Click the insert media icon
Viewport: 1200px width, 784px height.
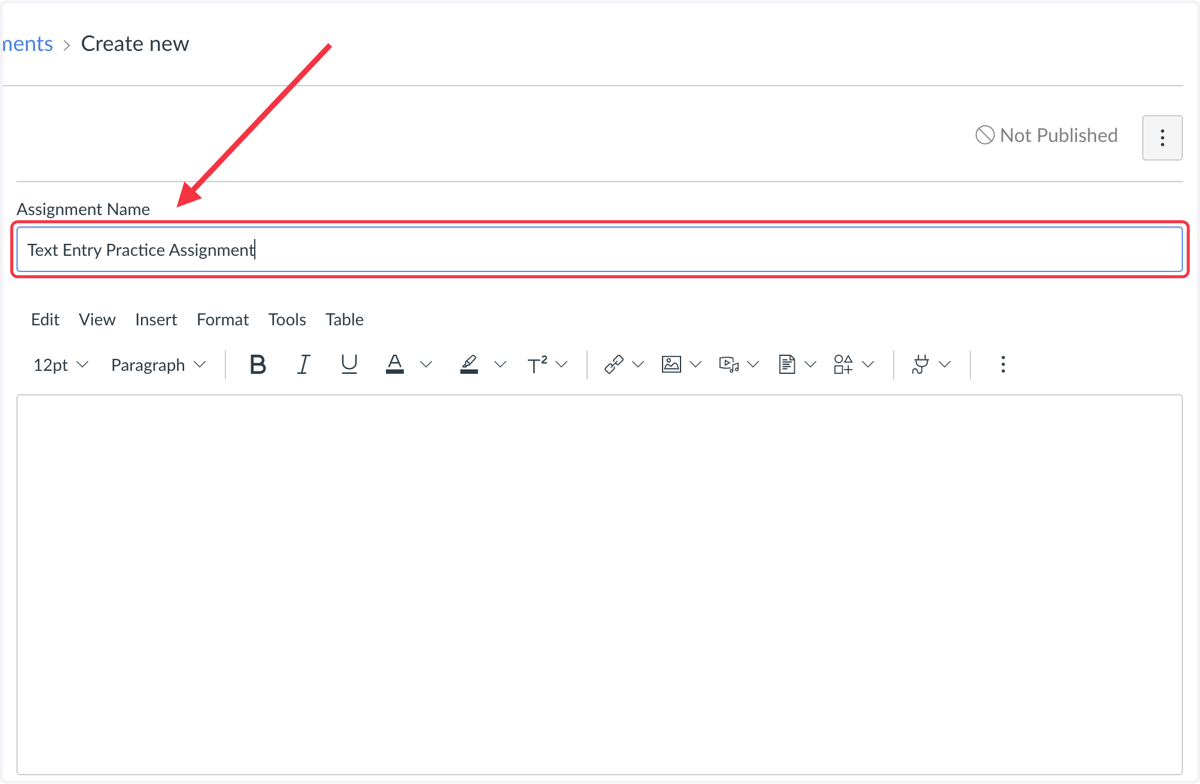[x=729, y=365]
